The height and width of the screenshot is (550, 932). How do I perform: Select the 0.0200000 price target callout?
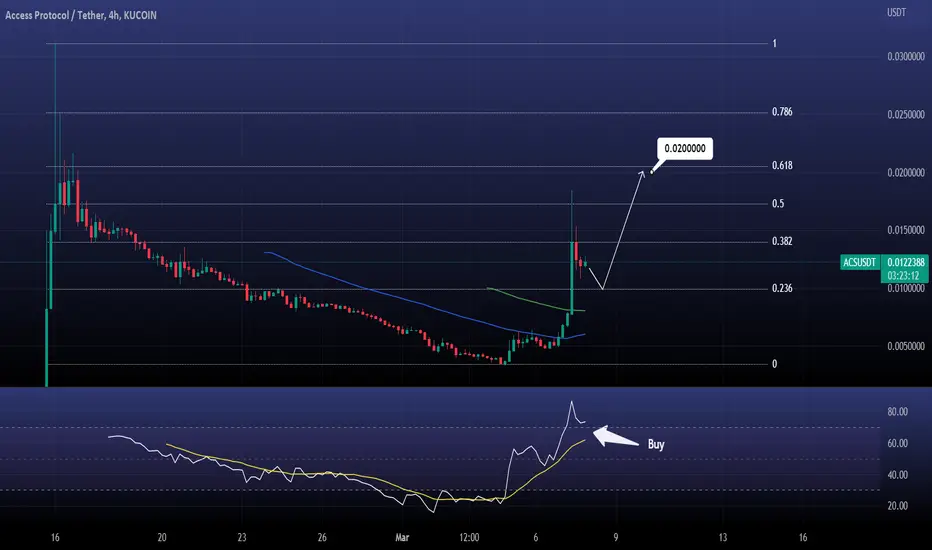[x=685, y=149]
